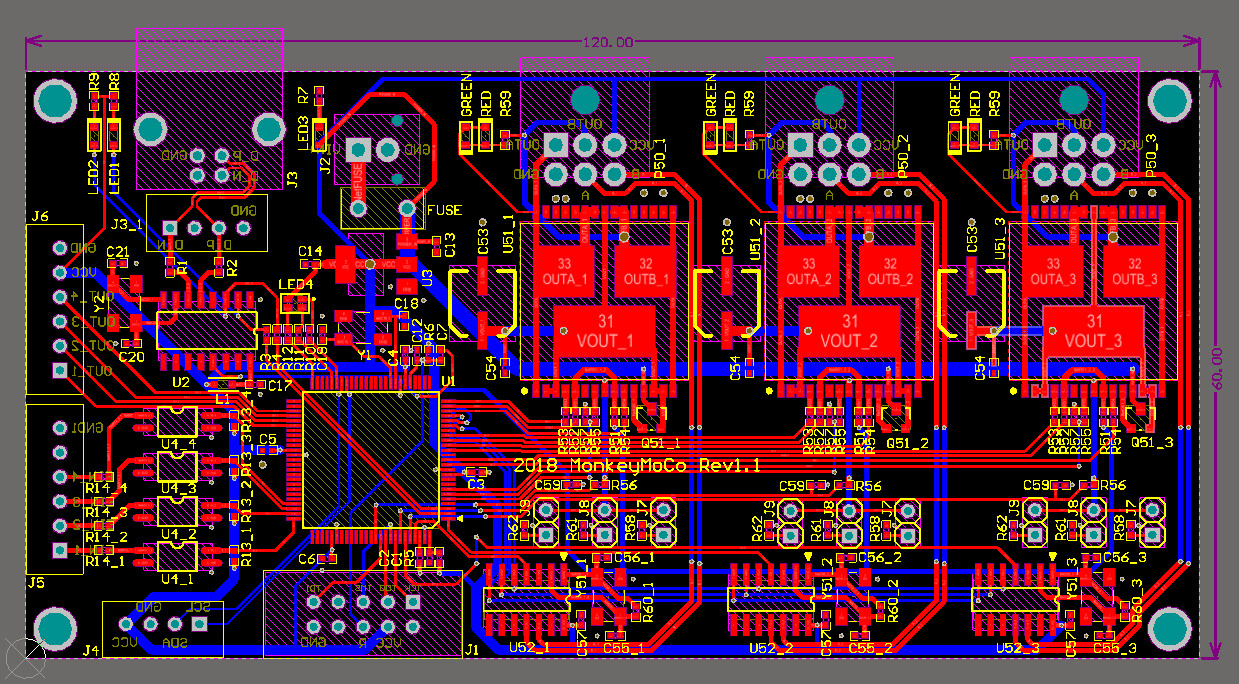Click the J4 connector SDA pad
This screenshot has height=684, width=1239.
tap(174, 624)
